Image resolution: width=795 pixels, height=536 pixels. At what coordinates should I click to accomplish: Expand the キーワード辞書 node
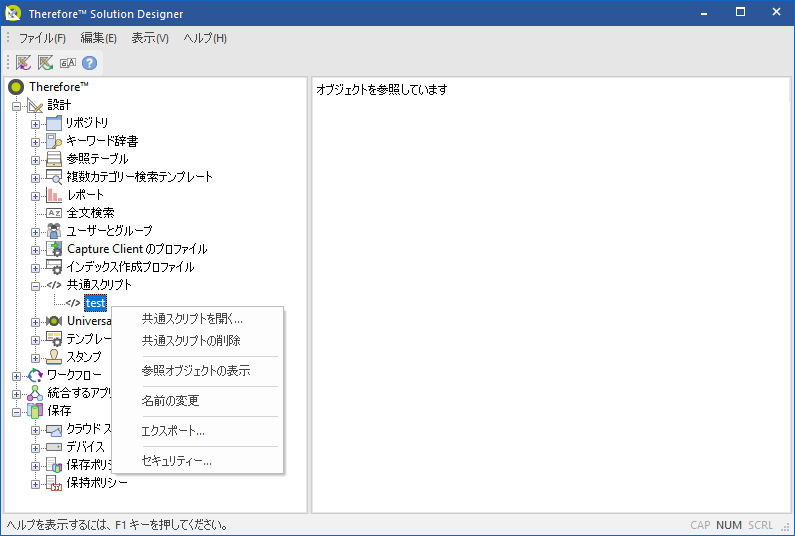[x=35, y=142]
